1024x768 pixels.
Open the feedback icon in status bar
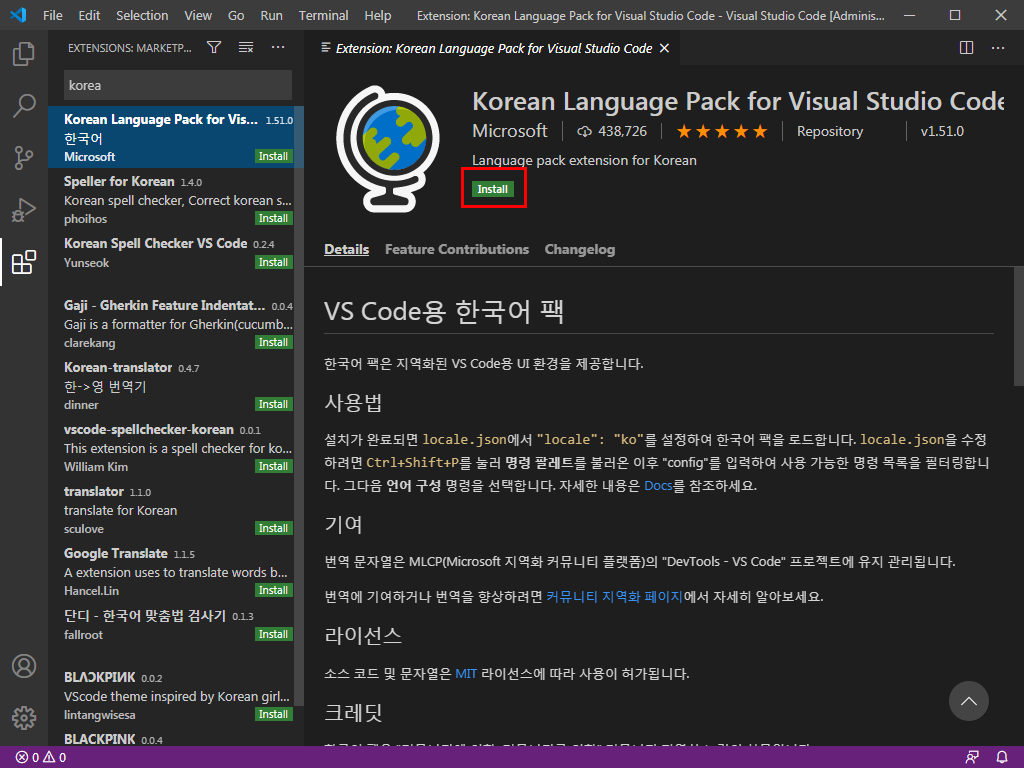pos(972,758)
